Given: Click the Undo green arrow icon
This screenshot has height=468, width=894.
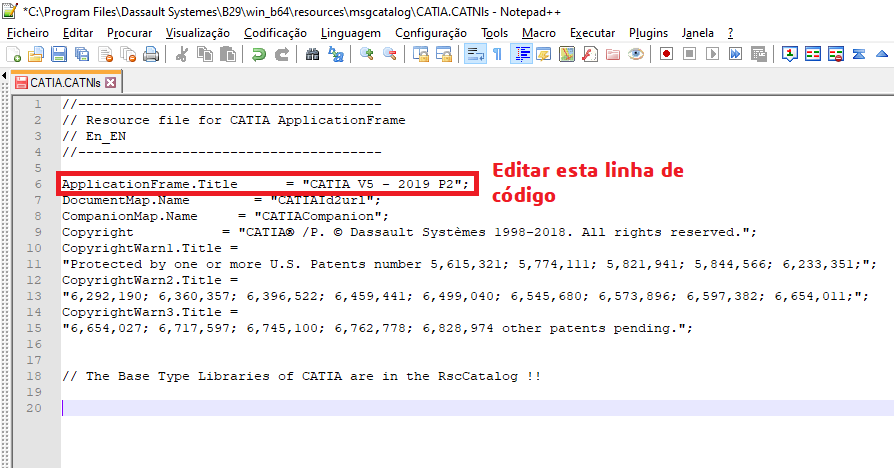Looking at the screenshot, I should [x=258, y=54].
